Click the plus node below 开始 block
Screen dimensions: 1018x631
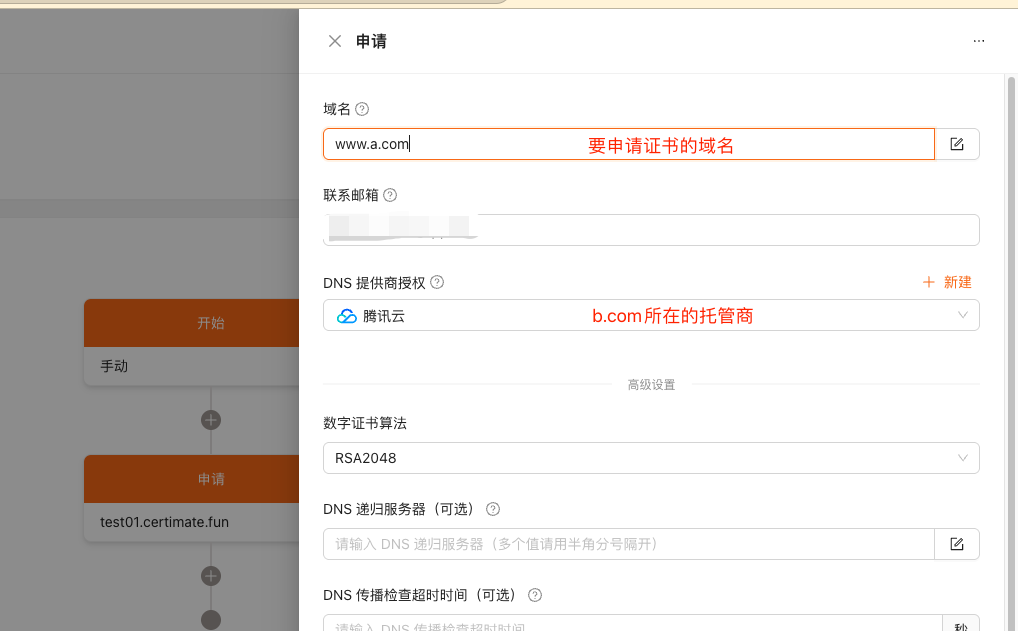(211, 420)
